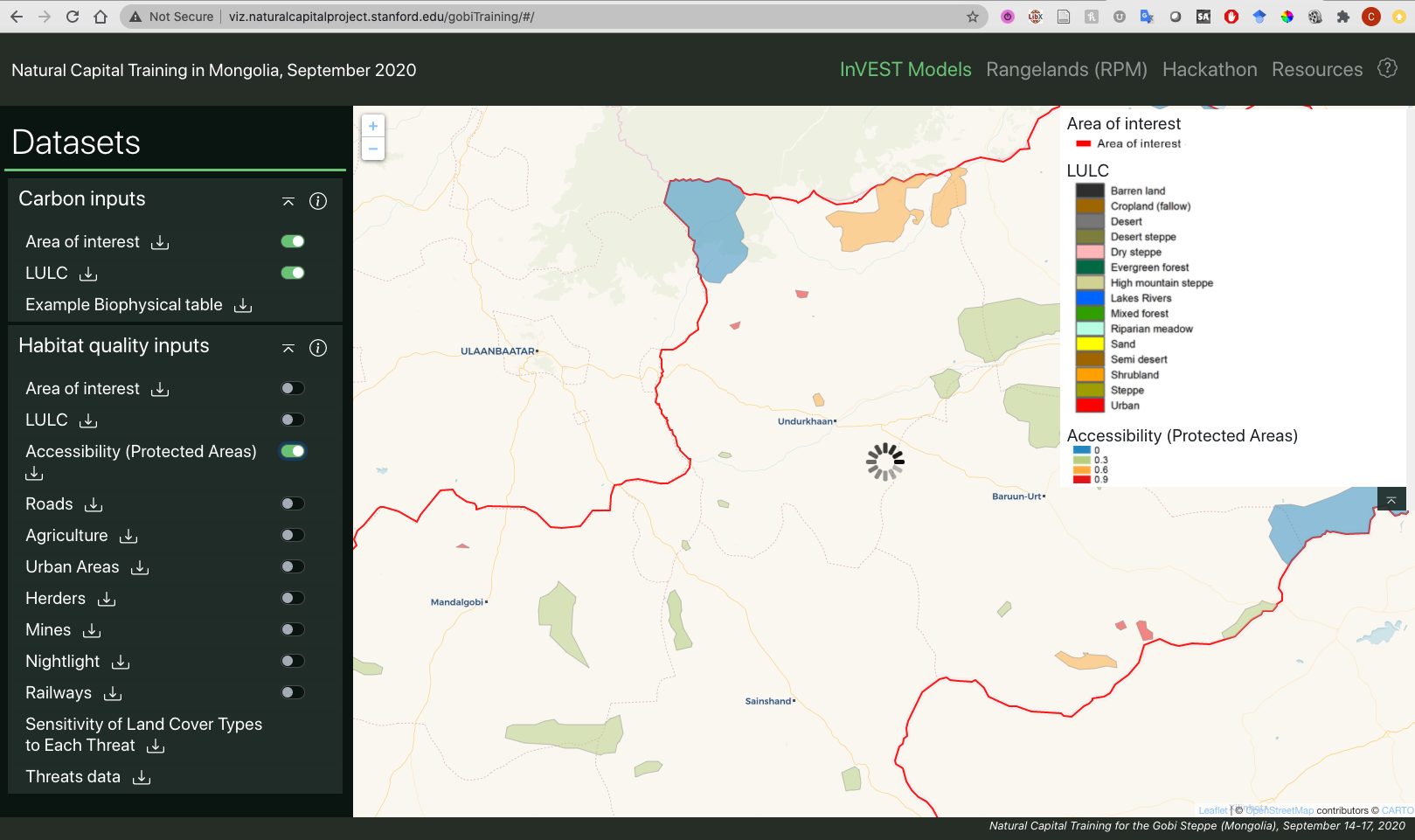Switch to the Hackathon tab
Screen dimensions: 1415x840
1210,70
